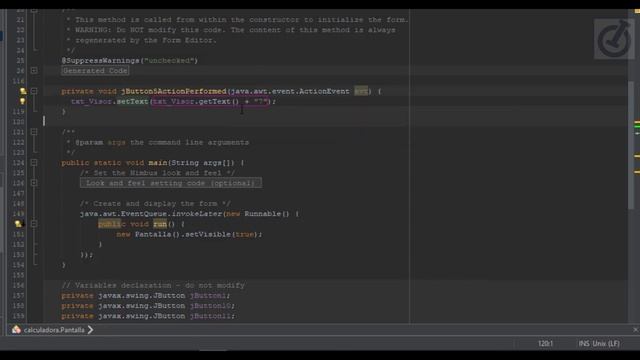The height and width of the screenshot is (360, 640).
Task: Click the class icon before calculadora.Pantalla breadcrumb
Action: point(16,329)
